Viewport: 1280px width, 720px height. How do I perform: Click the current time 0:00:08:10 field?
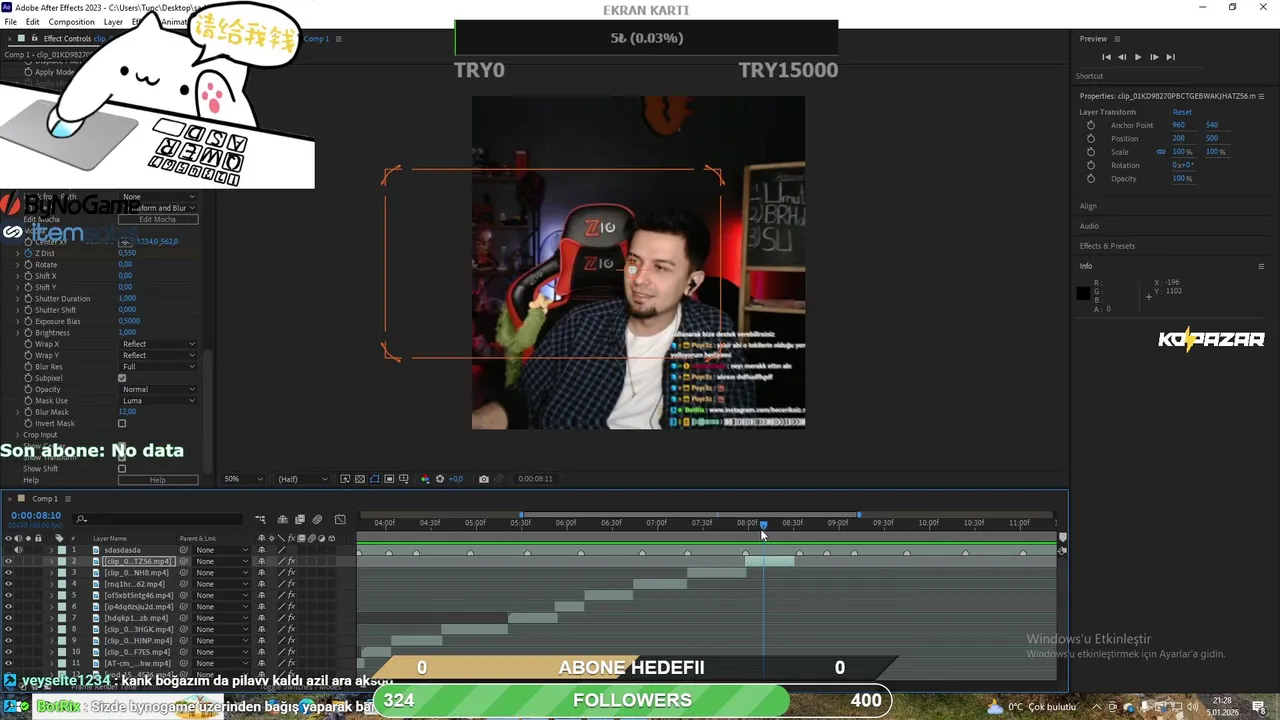[36, 515]
